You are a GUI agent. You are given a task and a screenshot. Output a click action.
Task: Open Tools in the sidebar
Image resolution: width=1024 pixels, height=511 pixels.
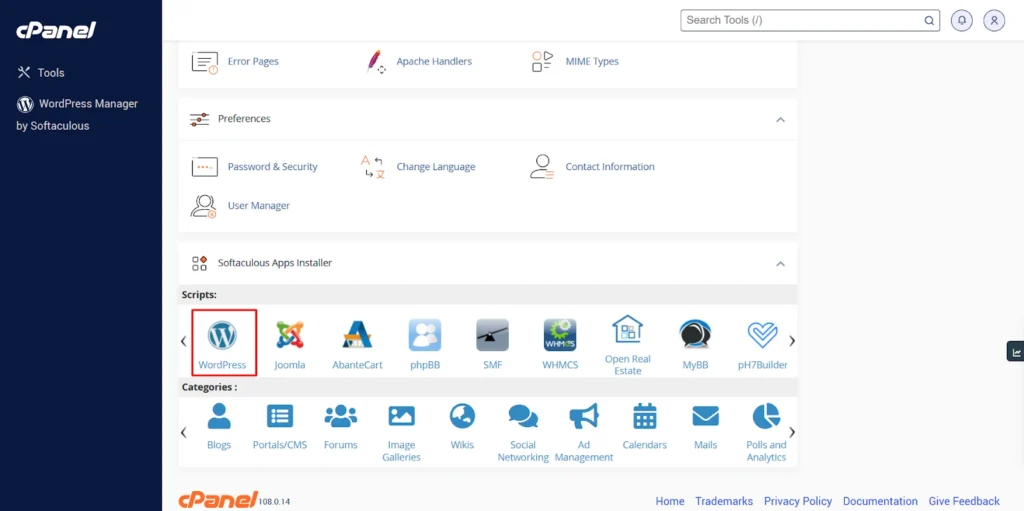(x=40, y=73)
